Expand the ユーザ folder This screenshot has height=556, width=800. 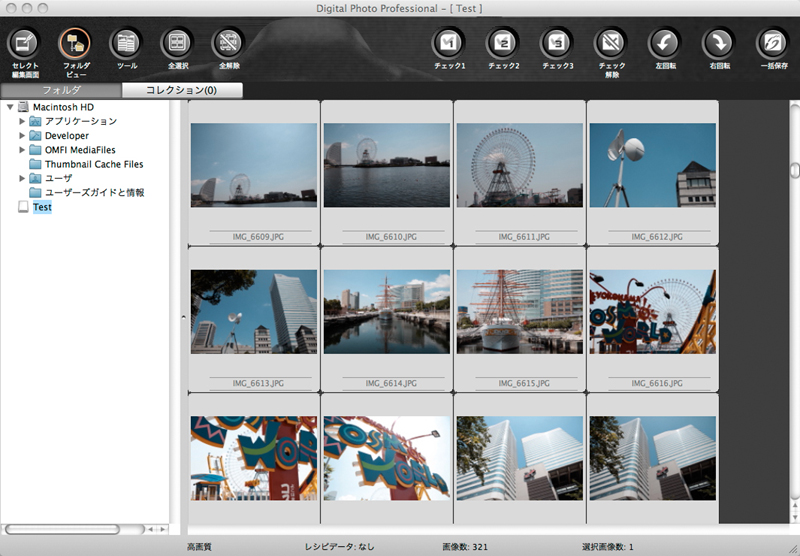(22, 179)
